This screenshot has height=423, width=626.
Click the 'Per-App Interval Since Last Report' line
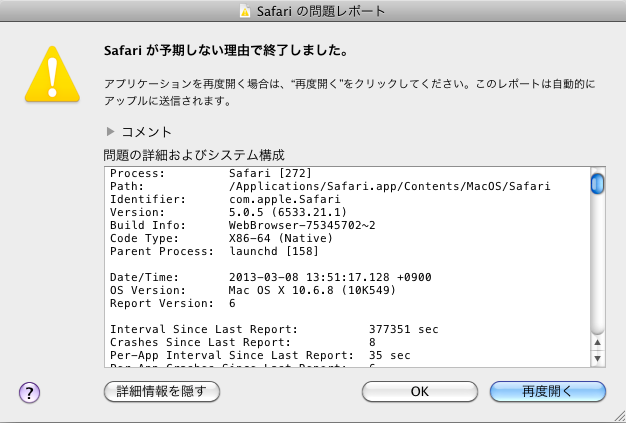260,355
